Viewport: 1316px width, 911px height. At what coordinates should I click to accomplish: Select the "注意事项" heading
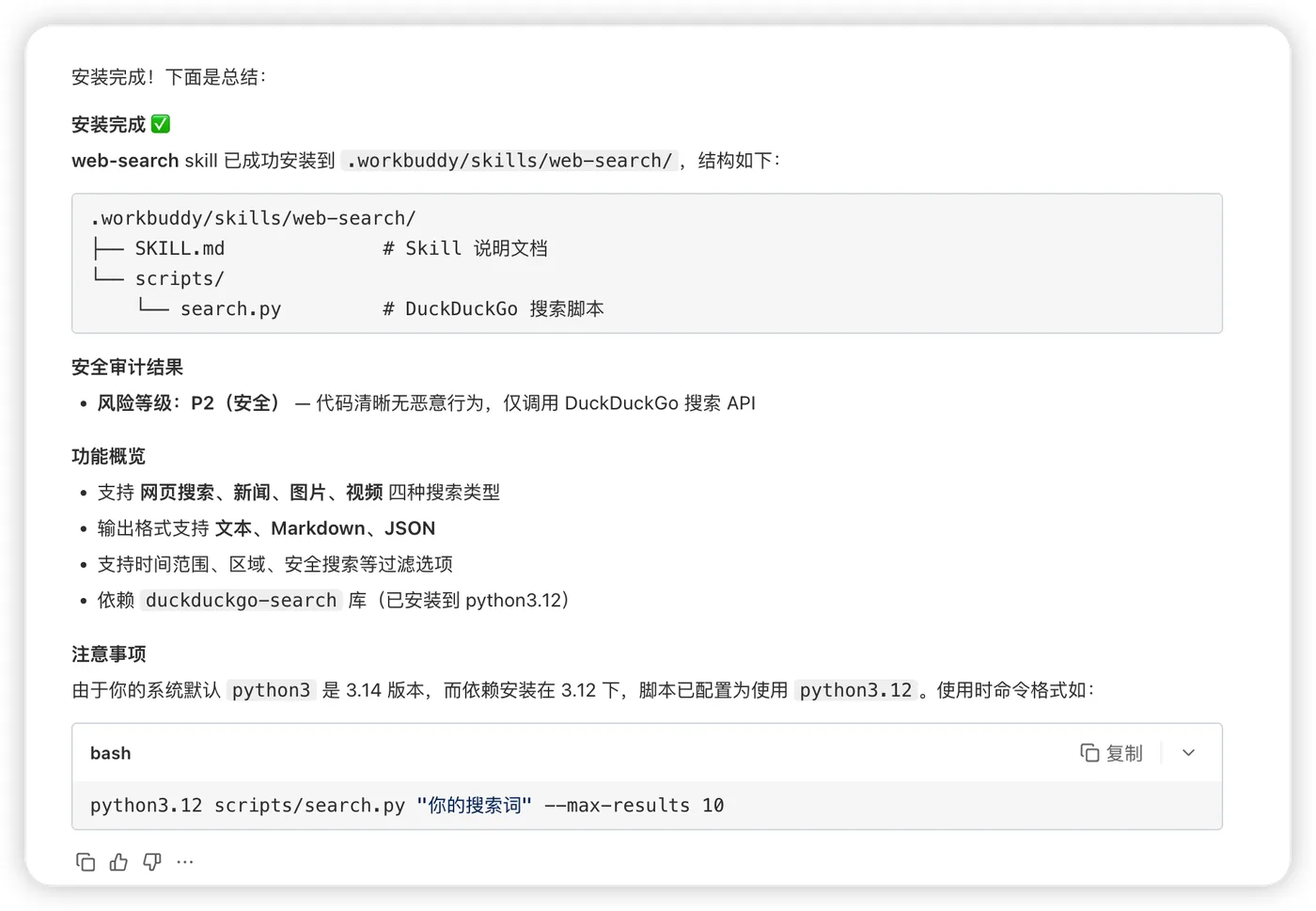[x=109, y=654]
